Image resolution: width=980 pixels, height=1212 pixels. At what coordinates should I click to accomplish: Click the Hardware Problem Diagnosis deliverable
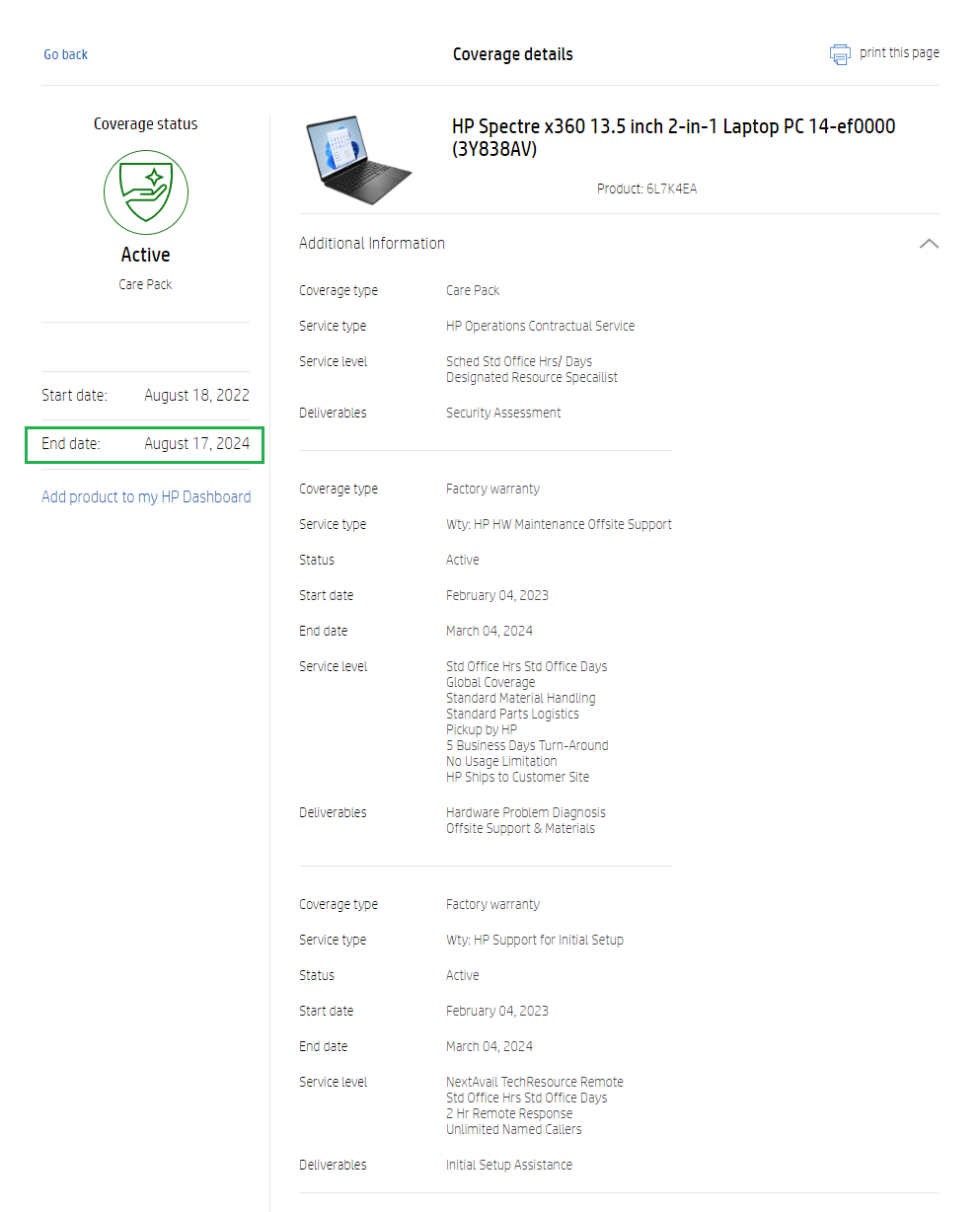tap(525, 813)
